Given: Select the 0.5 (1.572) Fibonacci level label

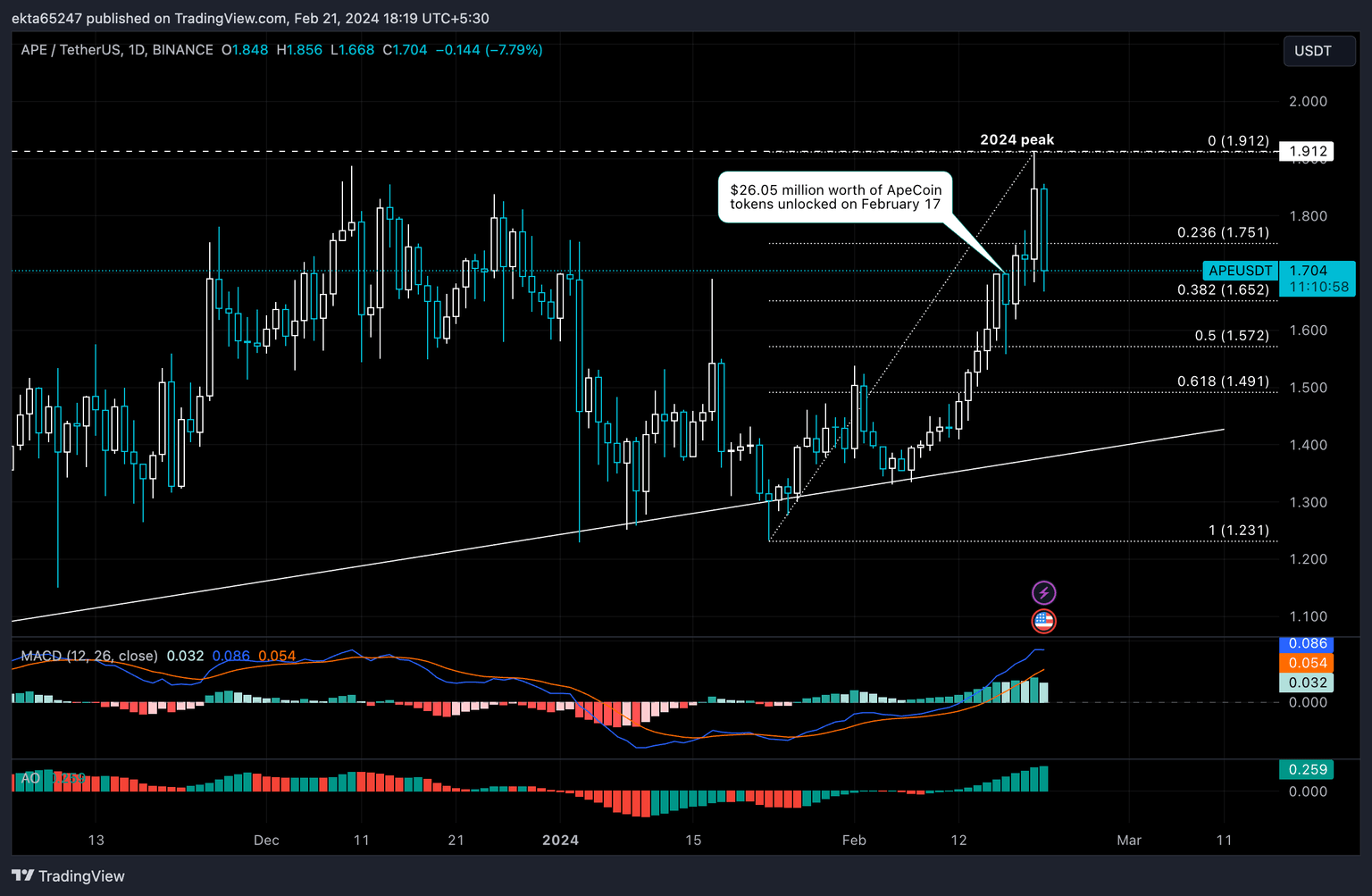Looking at the screenshot, I should pos(1231,335).
